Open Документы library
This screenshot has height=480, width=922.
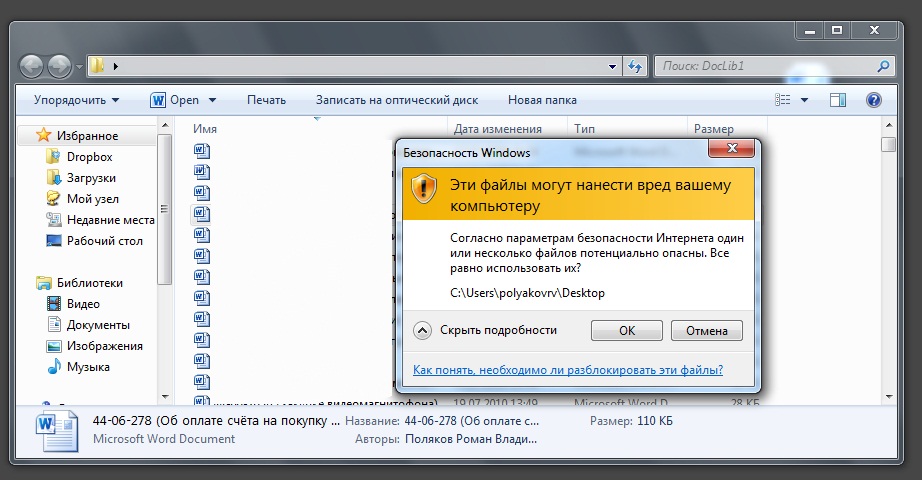tap(98, 325)
